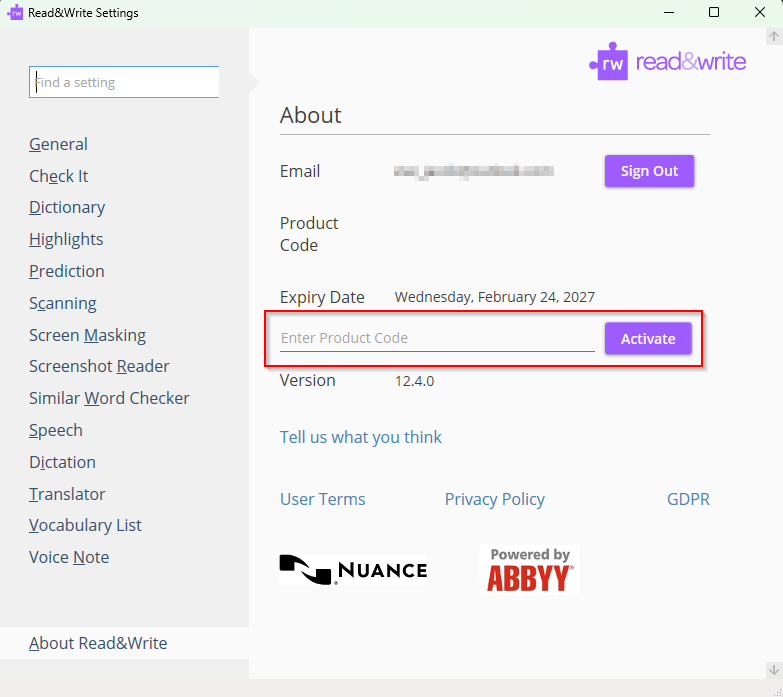The image size is (783, 697).
Task: Open the Privacy Policy link
Action: (494, 499)
